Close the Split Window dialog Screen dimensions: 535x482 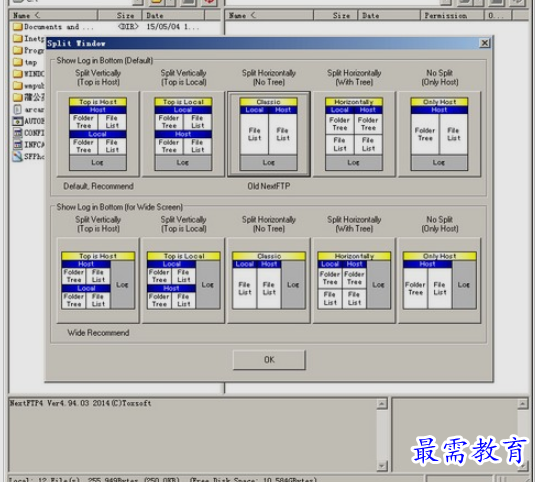(x=485, y=43)
